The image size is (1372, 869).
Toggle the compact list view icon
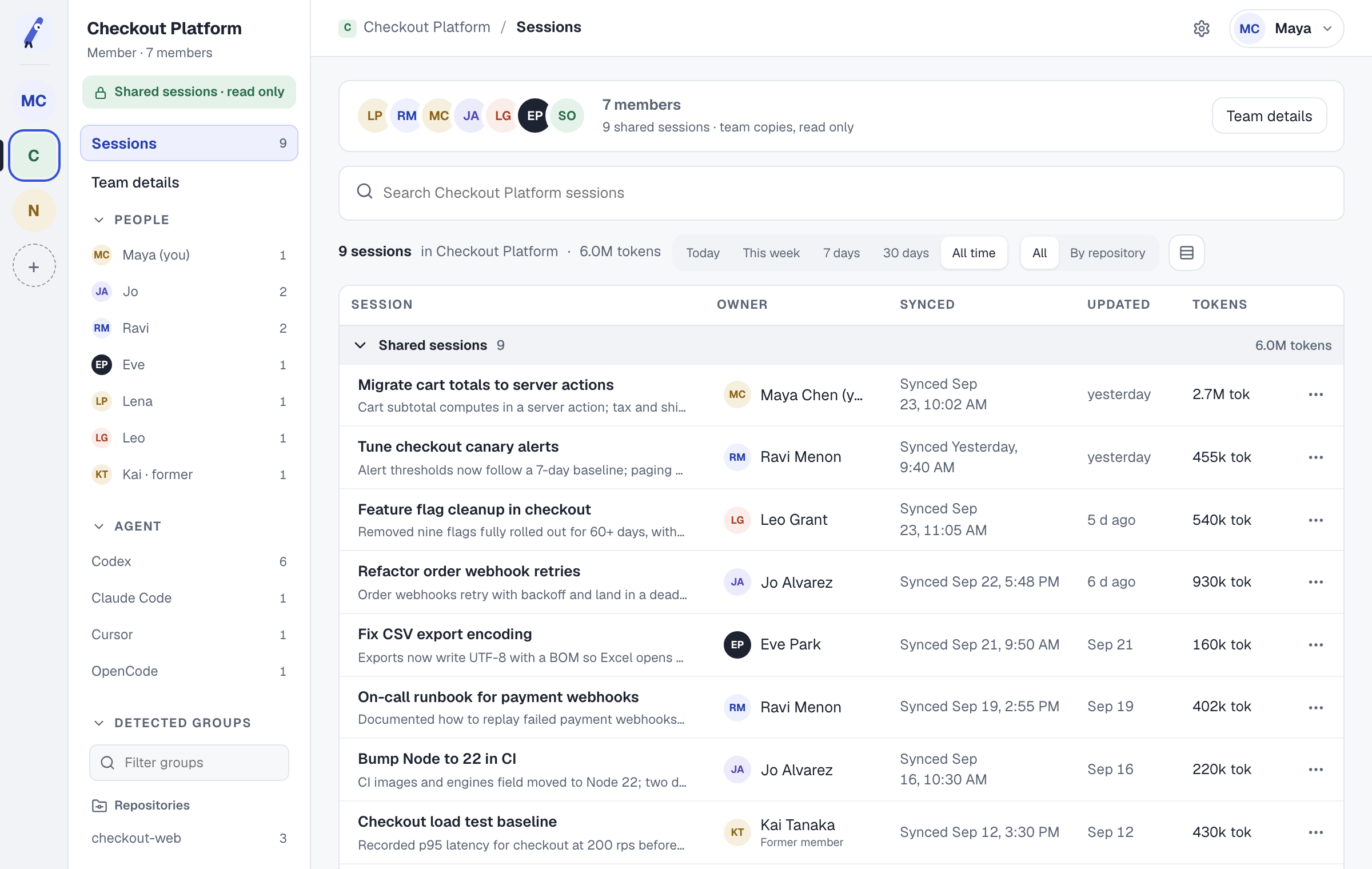(x=1187, y=253)
